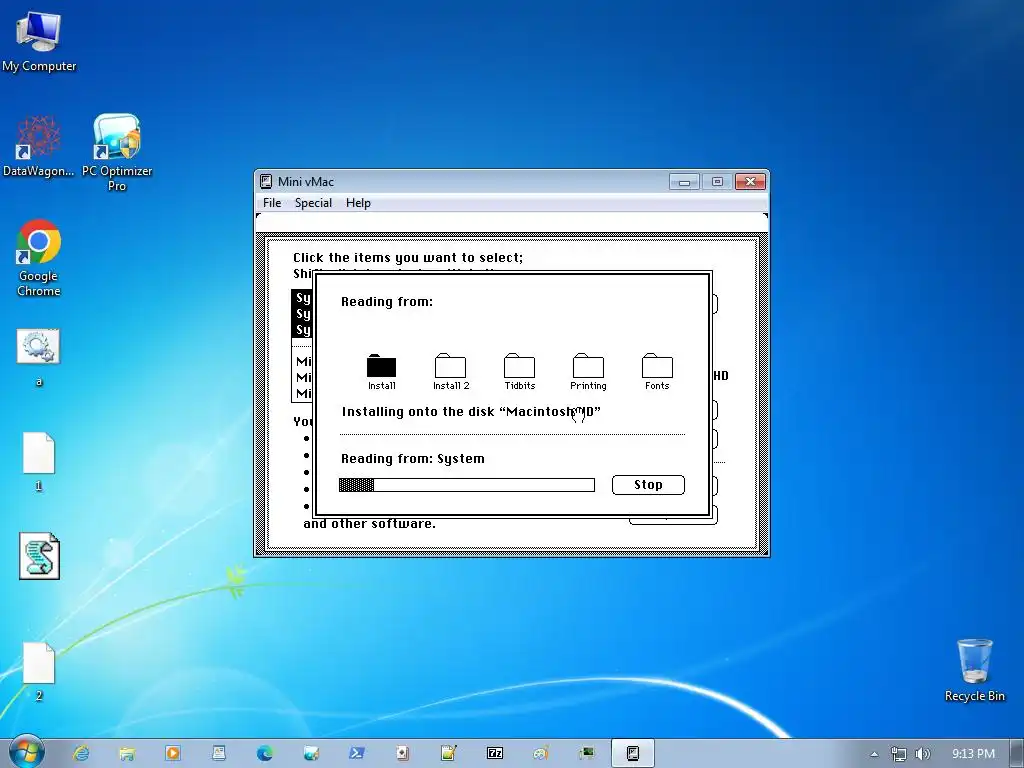Click the Install 2 disk icon
This screenshot has width=1024, height=768.
451,366
